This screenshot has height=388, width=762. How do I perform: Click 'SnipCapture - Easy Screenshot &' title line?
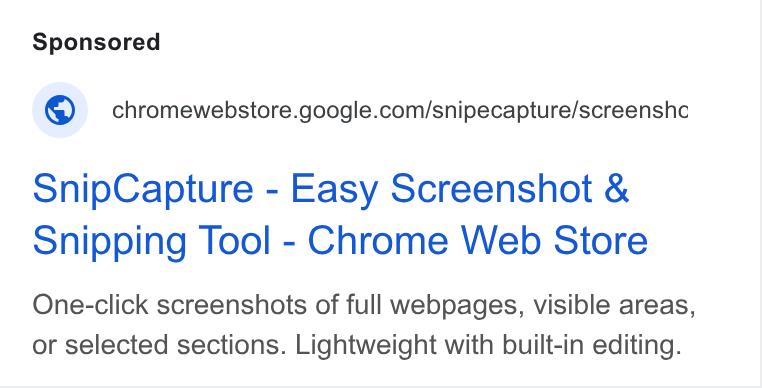click(x=331, y=189)
